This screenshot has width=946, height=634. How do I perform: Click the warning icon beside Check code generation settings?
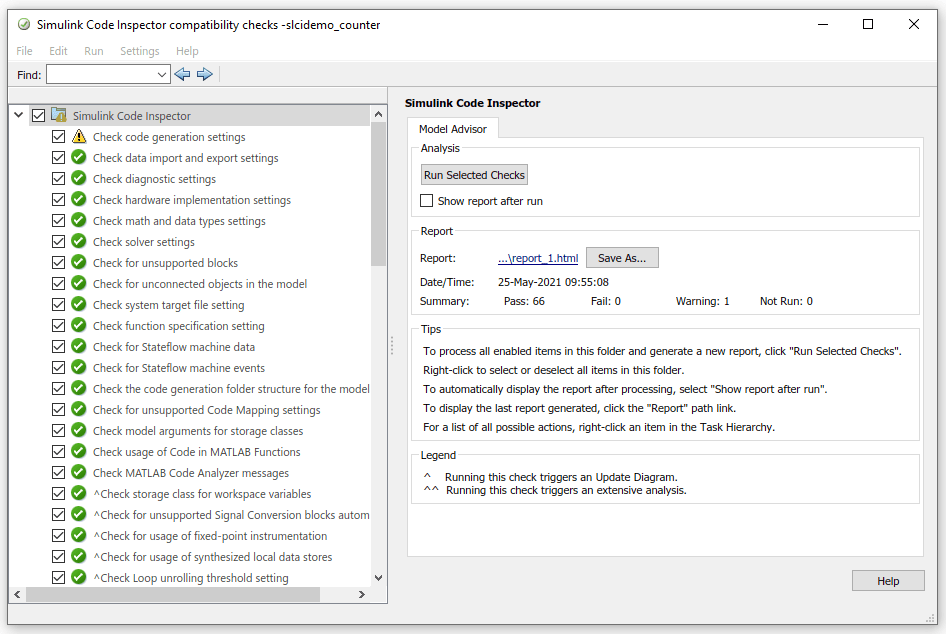coord(79,136)
